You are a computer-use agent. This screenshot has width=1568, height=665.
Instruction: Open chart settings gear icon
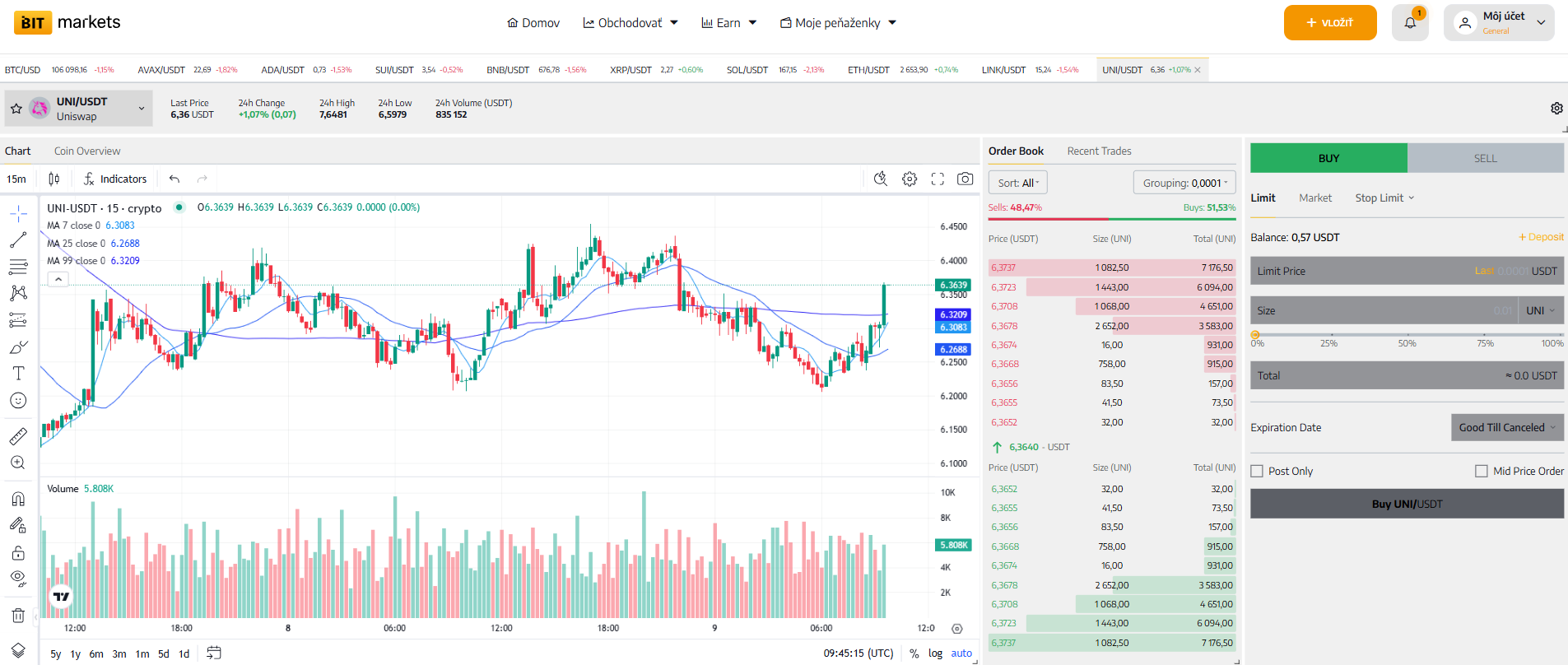[910, 179]
